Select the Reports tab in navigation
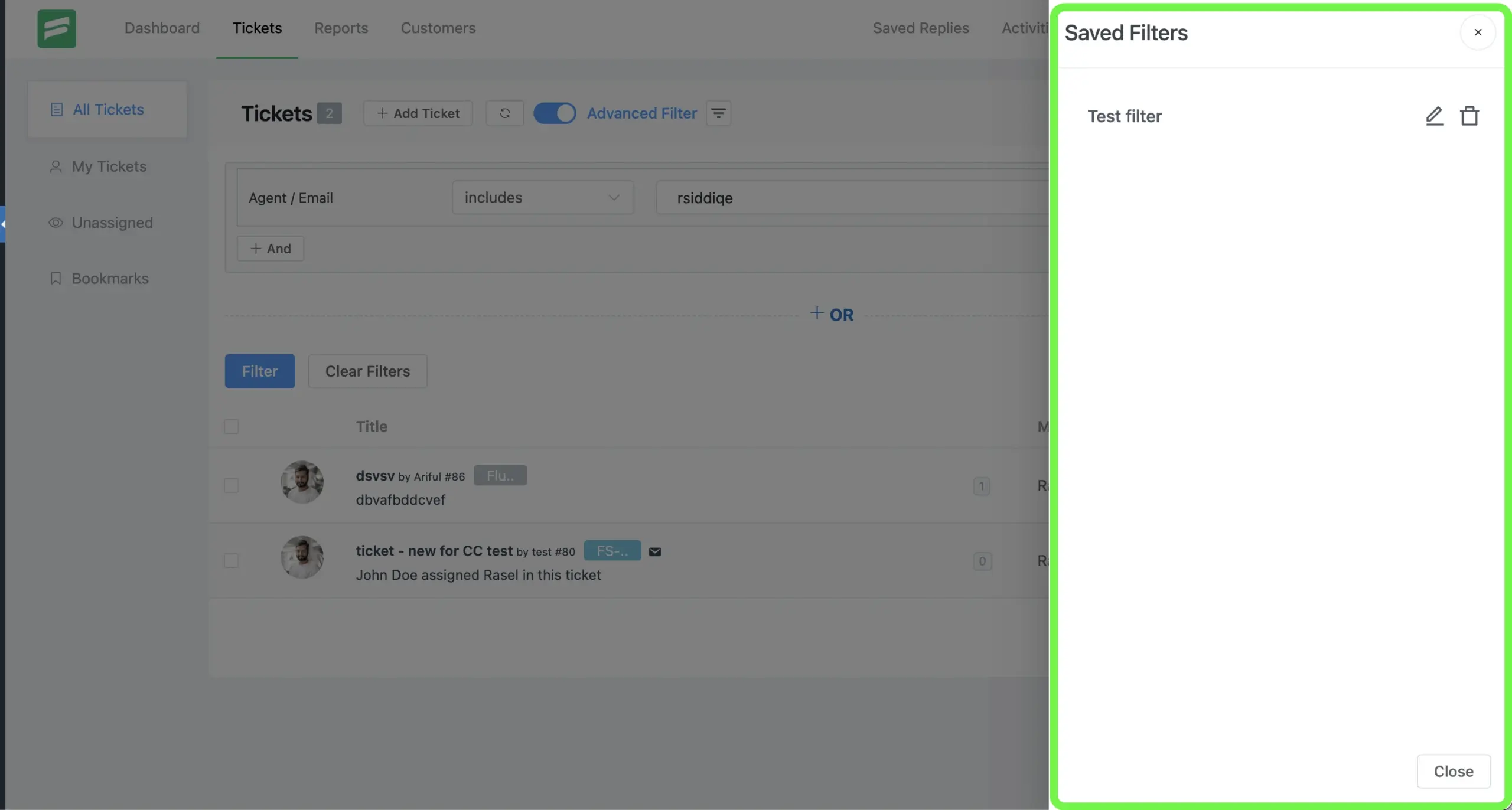This screenshot has width=1512, height=810. 341,27
